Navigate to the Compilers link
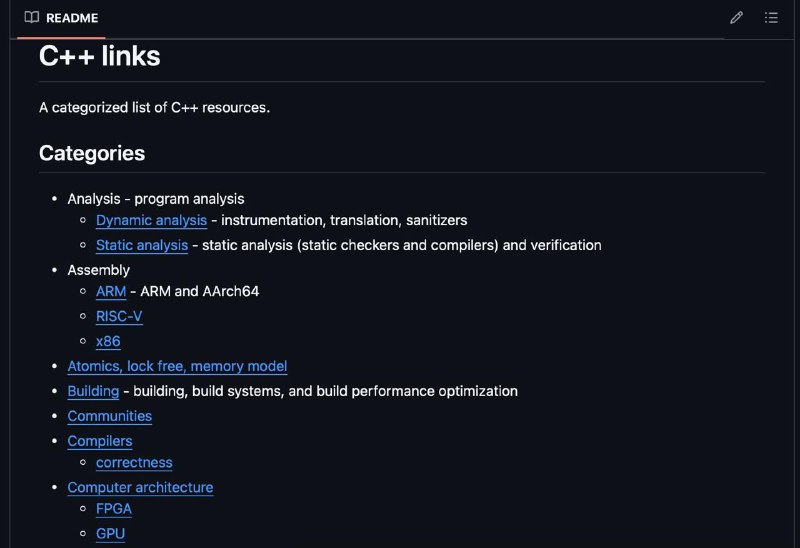 point(100,441)
